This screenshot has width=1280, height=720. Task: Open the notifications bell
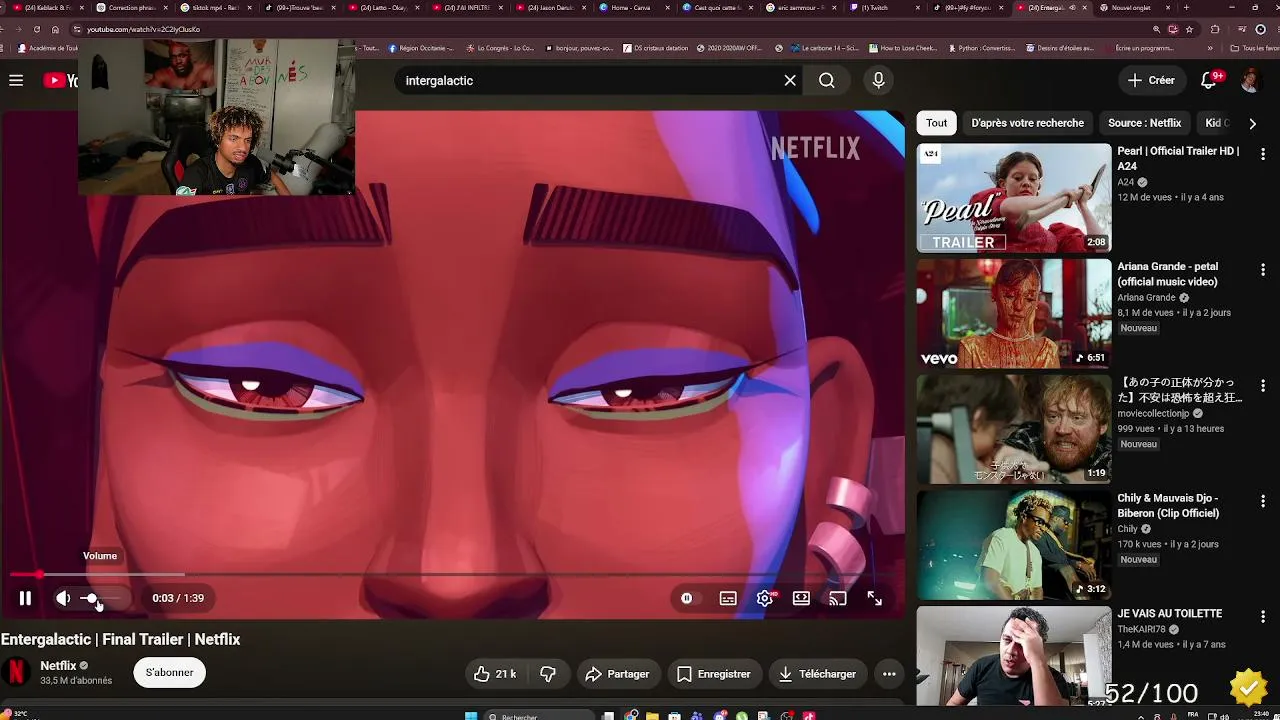[x=1209, y=80]
